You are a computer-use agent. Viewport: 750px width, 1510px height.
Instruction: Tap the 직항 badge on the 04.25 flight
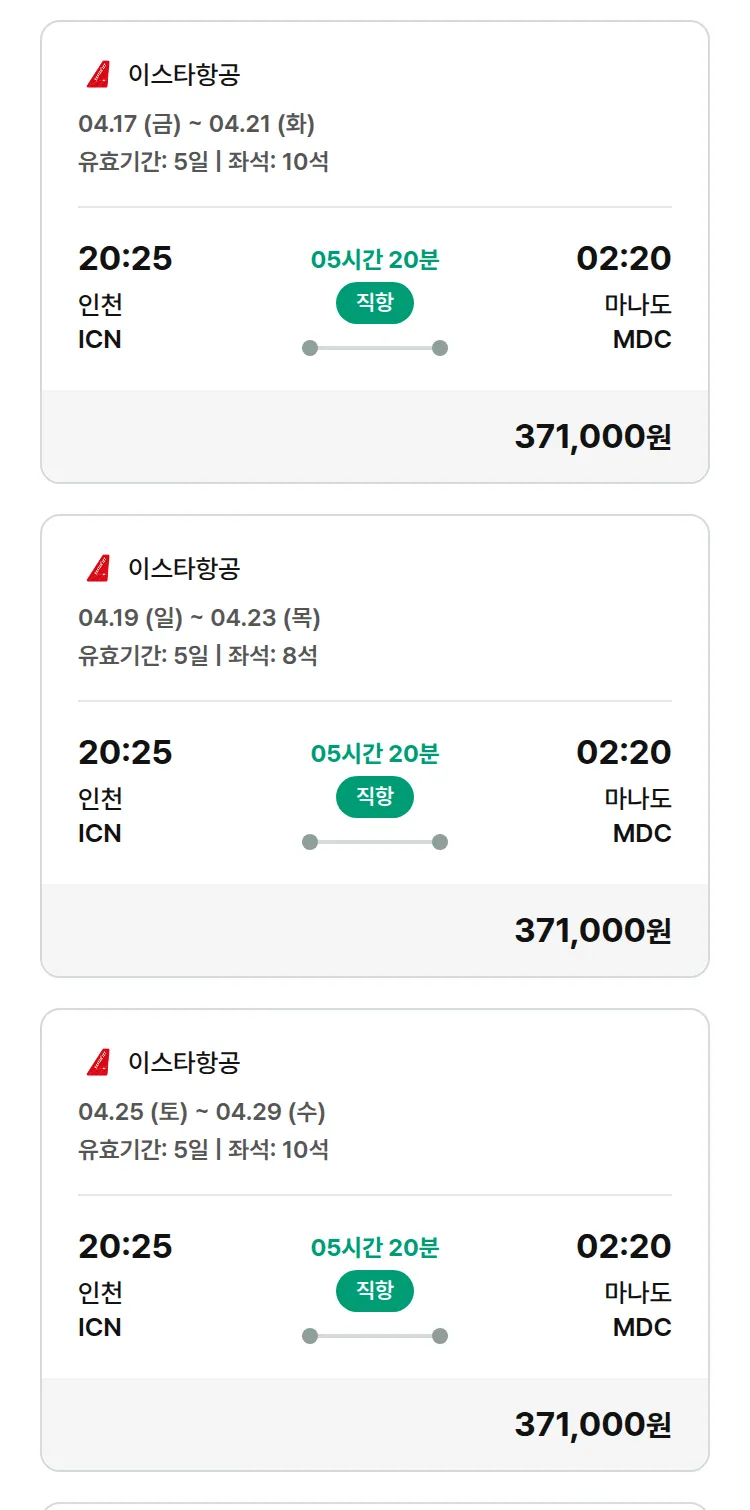(x=375, y=1291)
